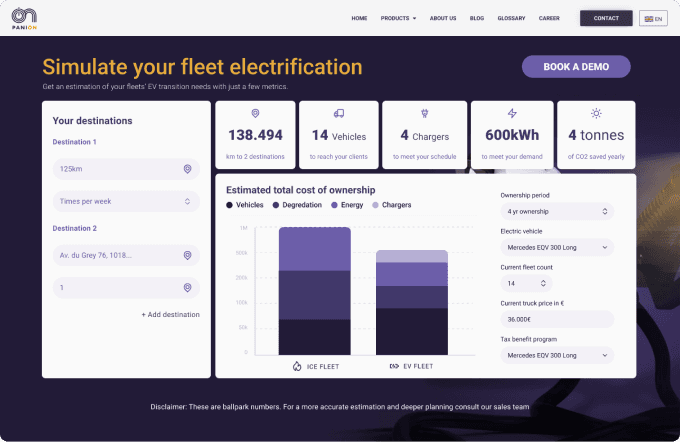This screenshot has height=442, width=680.
Task: Open the 4 yr ownership period dropdown
Action: (557, 211)
